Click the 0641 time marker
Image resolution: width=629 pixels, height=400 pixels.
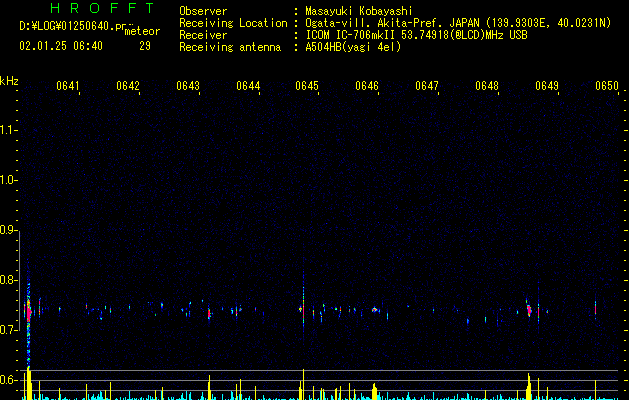pyautogui.click(x=67, y=86)
